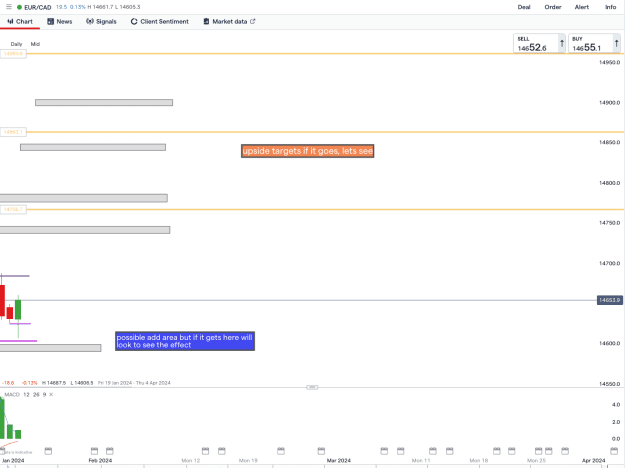Open the Deal ticket
Screen dimensions: 625x468
(x=524, y=7)
